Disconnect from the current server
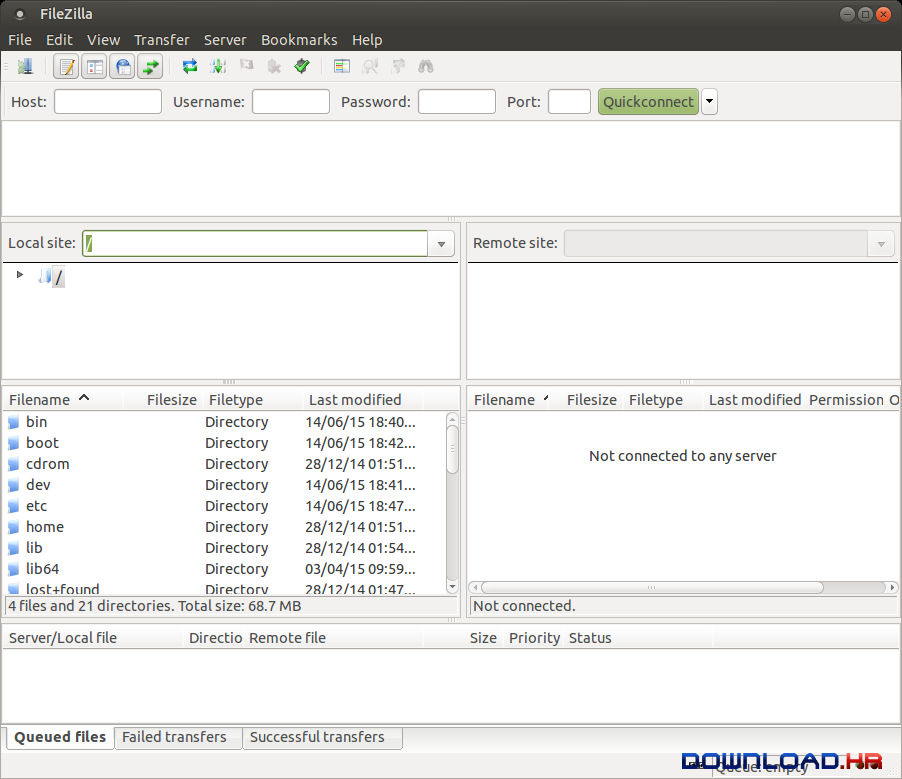The height and width of the screenshot is (779, 902). tap(274, 67)
